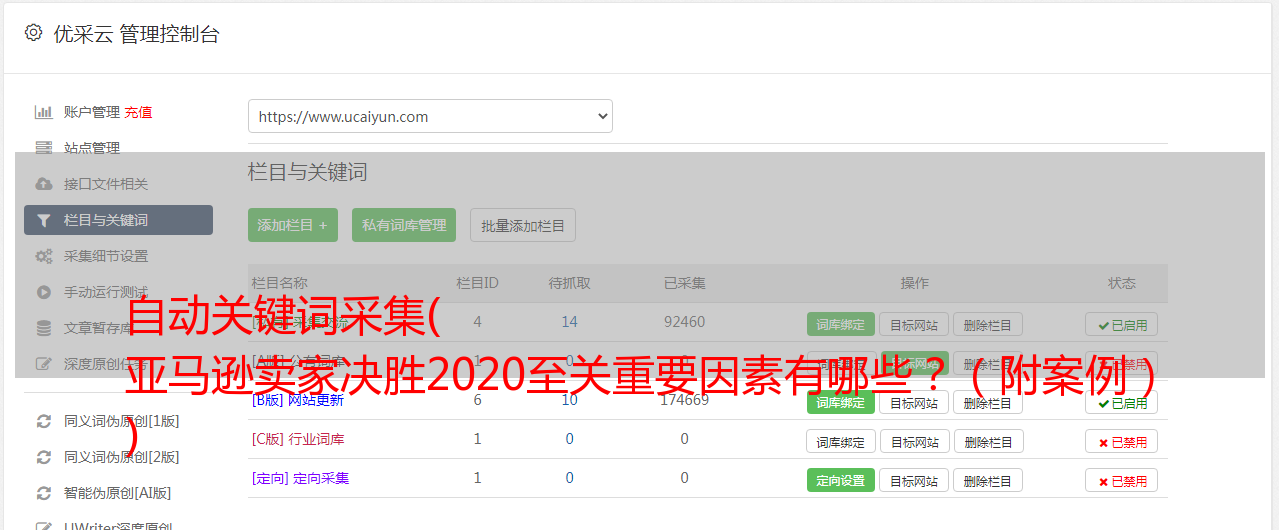1279x530 pixels.
Task: Click 目标网站 in the row with 92460
Action: (x=914, y=324)
